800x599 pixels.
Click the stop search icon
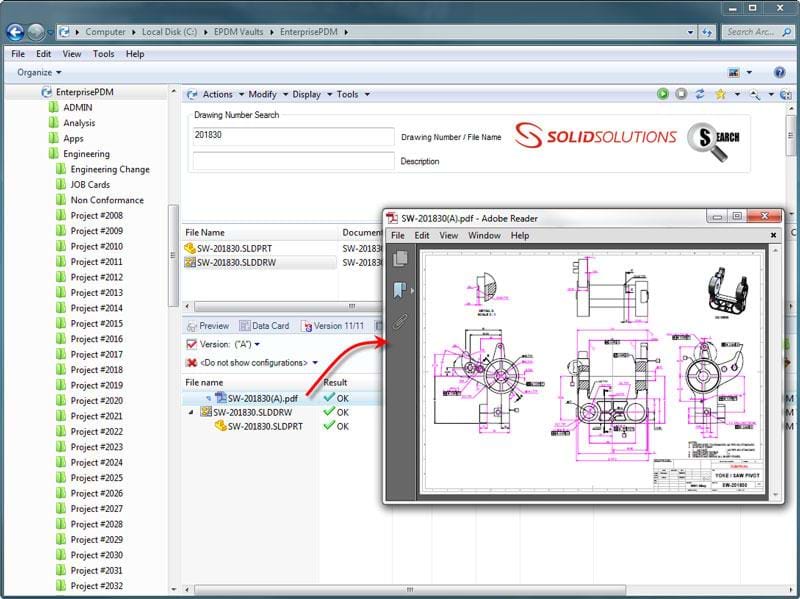point(680,94)
